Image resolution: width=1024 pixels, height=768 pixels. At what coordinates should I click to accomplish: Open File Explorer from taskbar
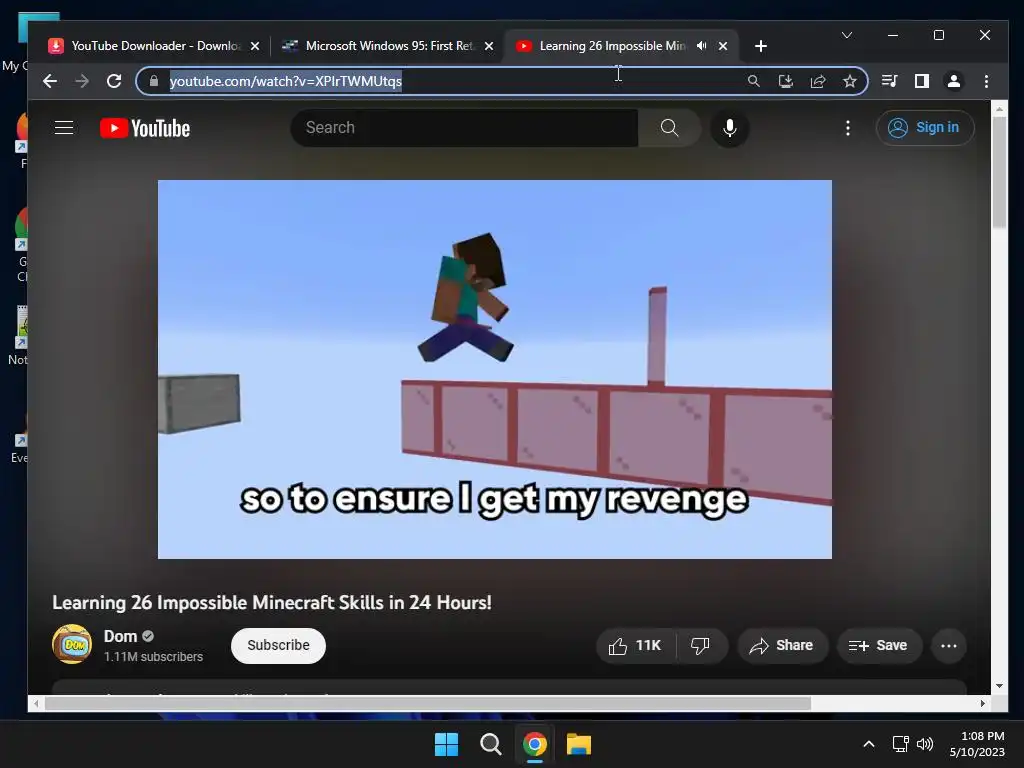(579, 744)
